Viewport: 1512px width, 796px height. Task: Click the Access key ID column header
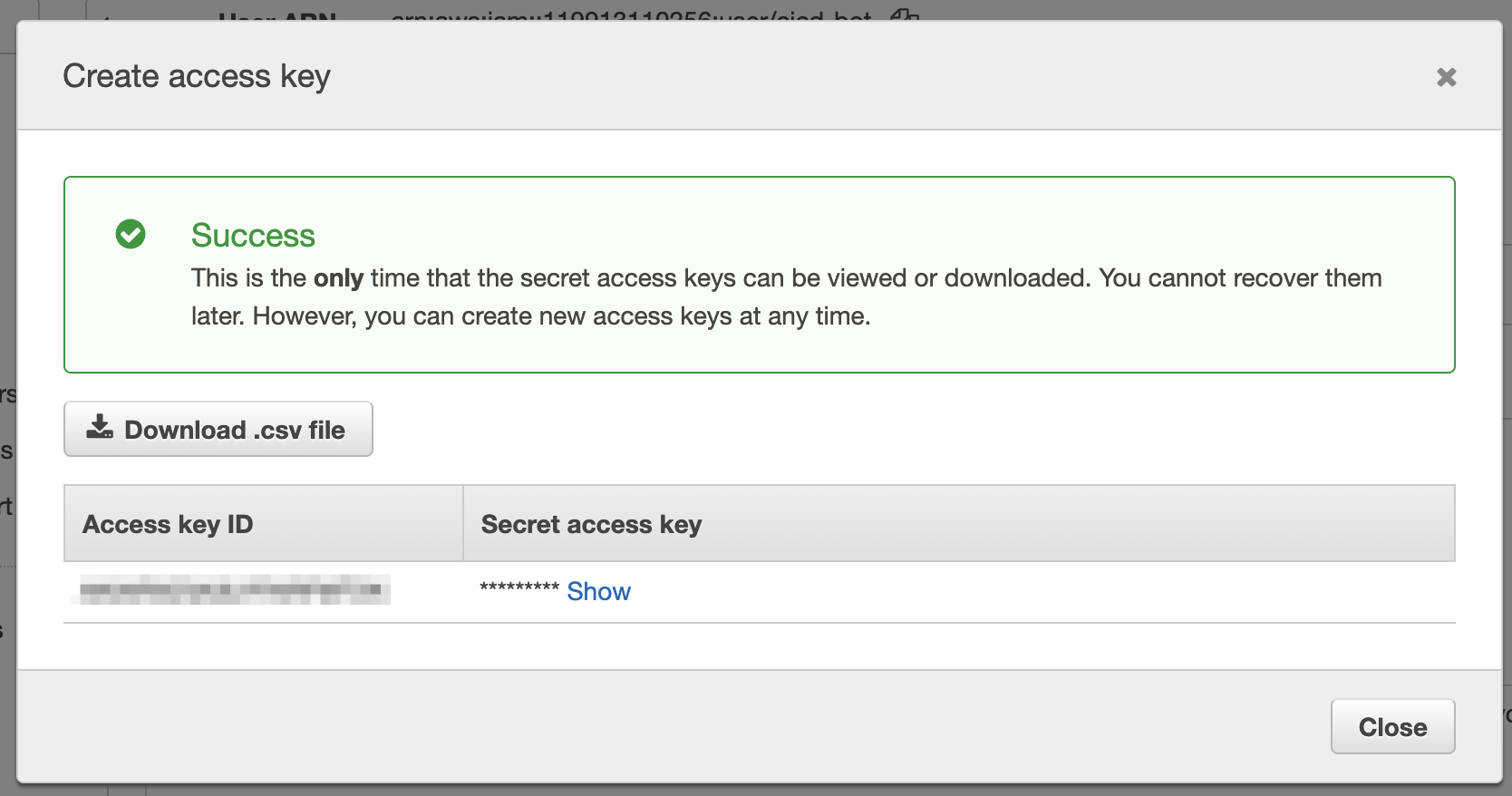point(168,524)
